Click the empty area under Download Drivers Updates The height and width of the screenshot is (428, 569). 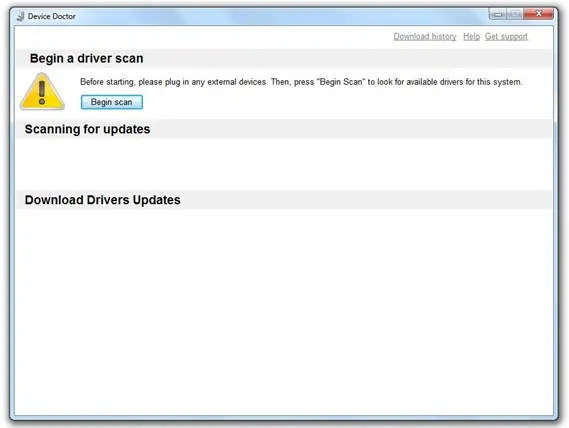(284, 311)
